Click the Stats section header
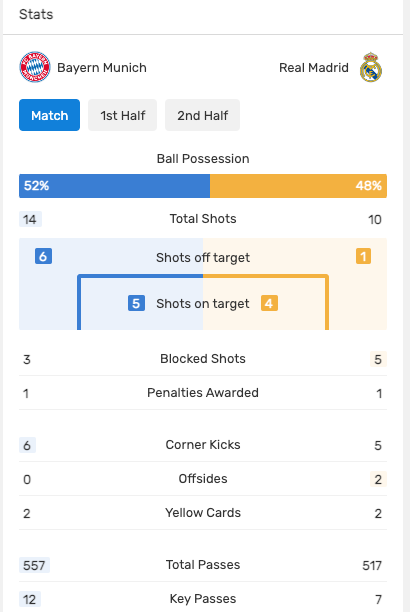The image size is (410, 612). click(x=36, y=14)
